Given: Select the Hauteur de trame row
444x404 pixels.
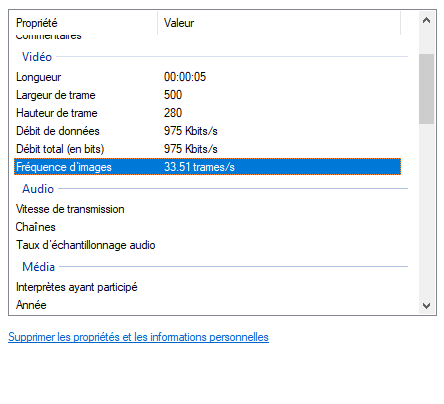Looking at the screenshot, I should 207,113.
